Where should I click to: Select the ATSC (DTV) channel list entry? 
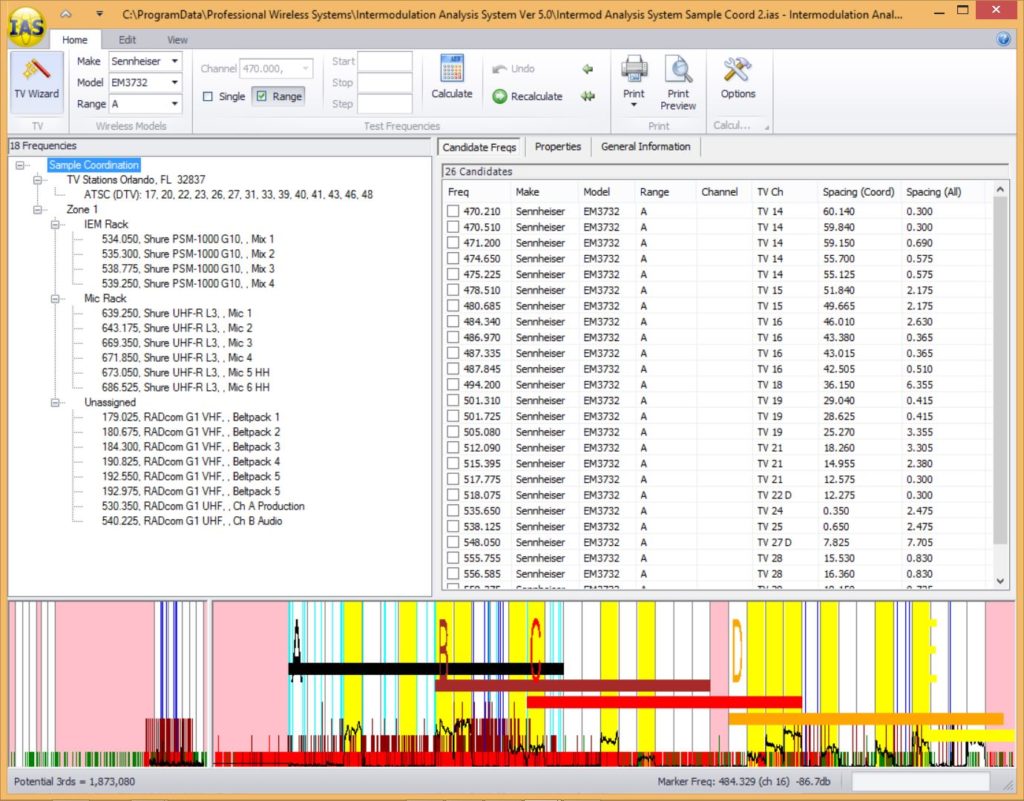(228, 195)
